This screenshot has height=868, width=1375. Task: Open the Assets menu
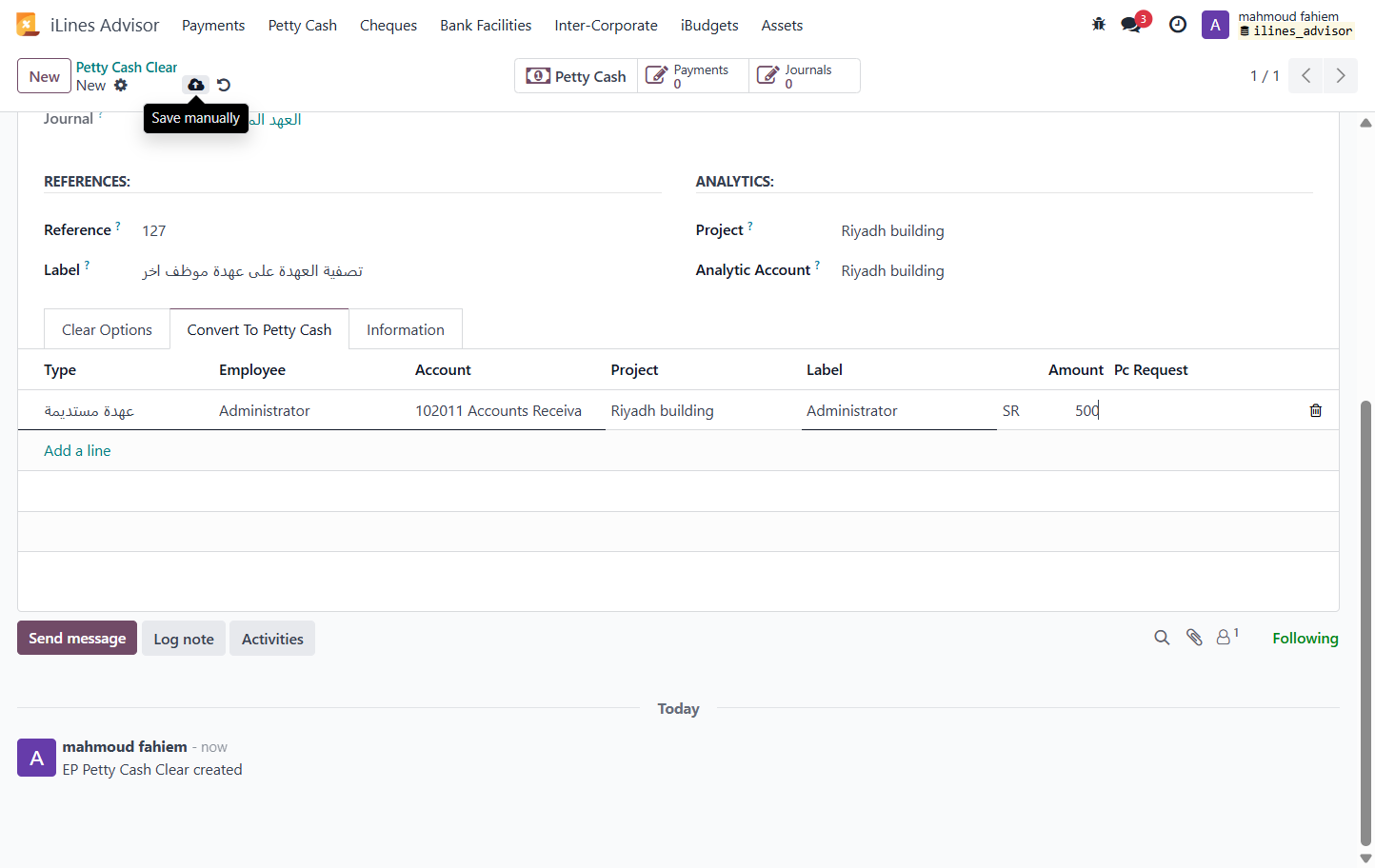782,26
